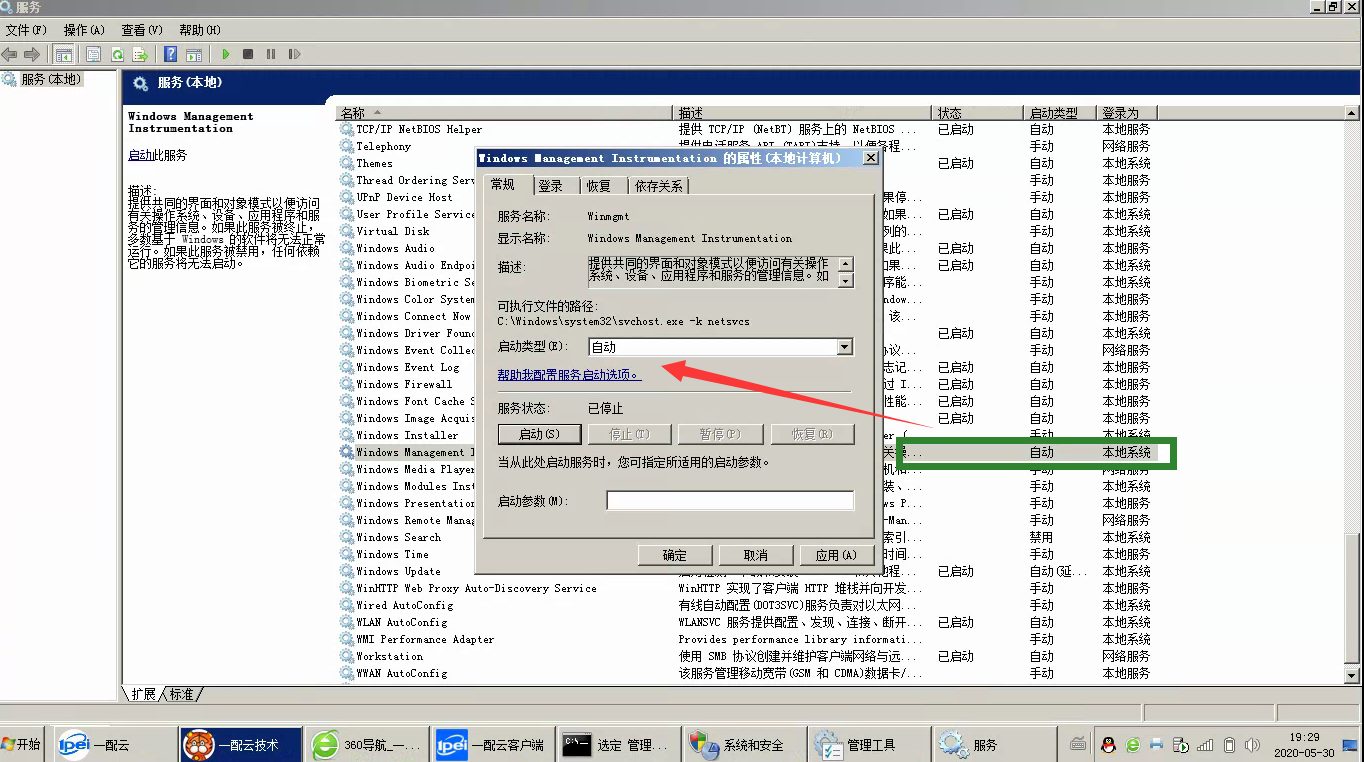The image size is (1364, 762).
Task: Switch to the 扩展 tab at bottom
Action: click(x=144, y=694)
